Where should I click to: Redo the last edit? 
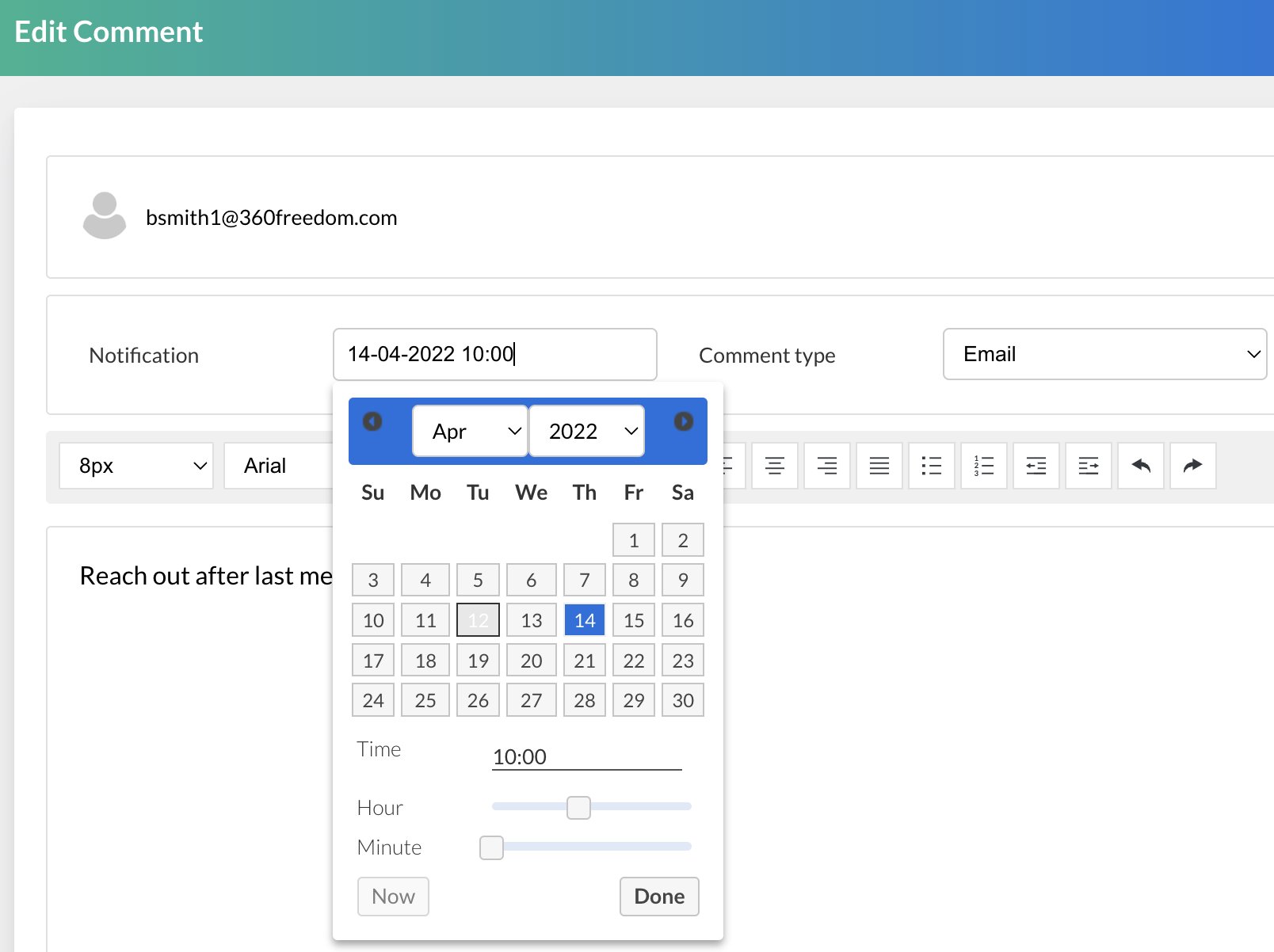[x=1192, y=466]
